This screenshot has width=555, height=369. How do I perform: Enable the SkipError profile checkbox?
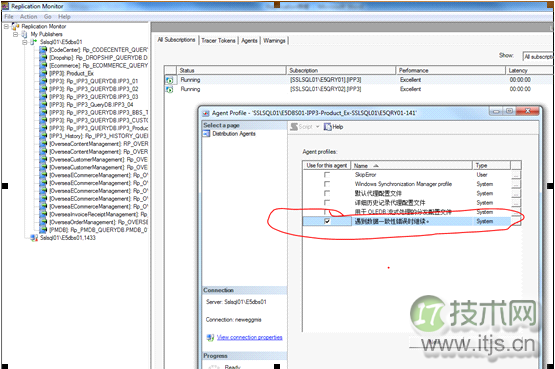pos(327,175)
